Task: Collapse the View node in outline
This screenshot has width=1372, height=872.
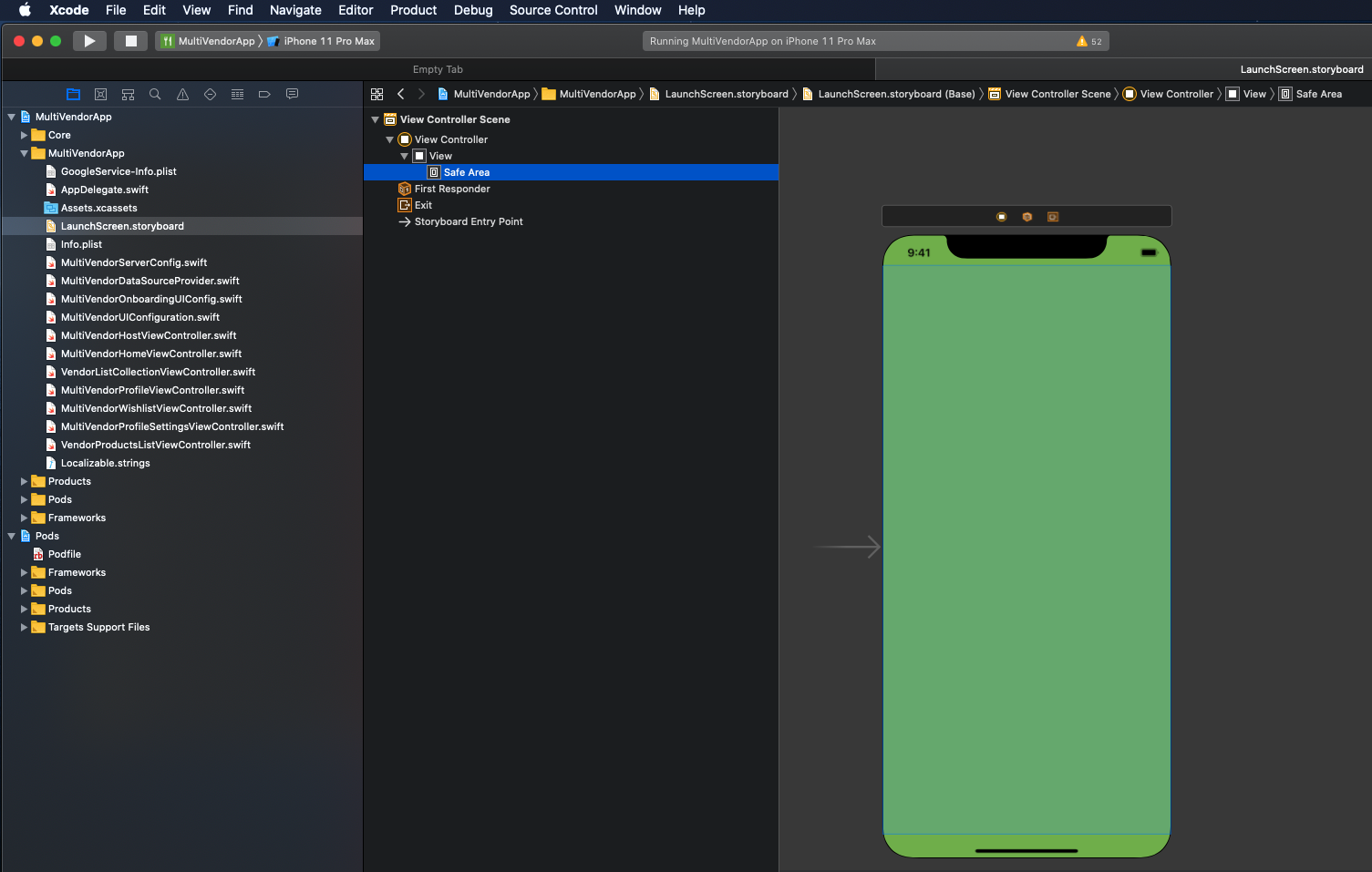Action: point(404,156)
